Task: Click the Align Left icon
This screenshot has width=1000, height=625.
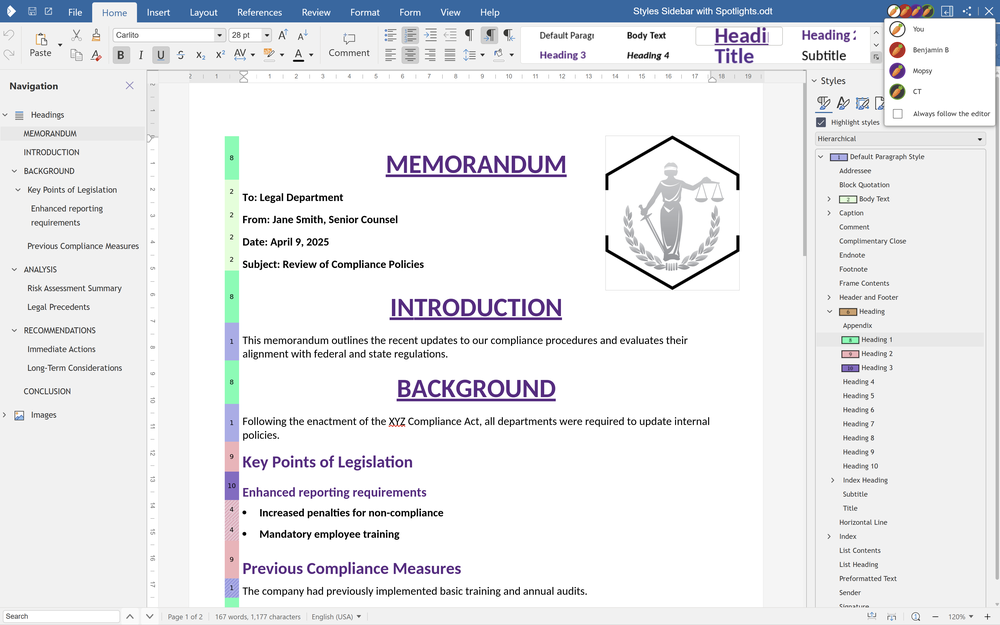Action: click(x=390, y=55)
